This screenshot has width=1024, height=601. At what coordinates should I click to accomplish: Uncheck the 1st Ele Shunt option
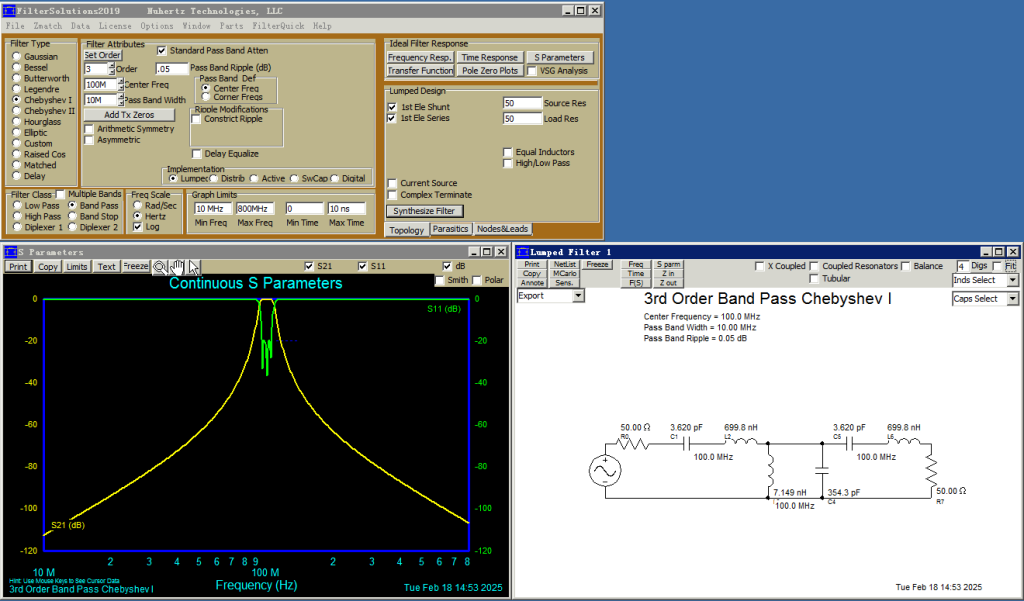click(x=392, y=107)
